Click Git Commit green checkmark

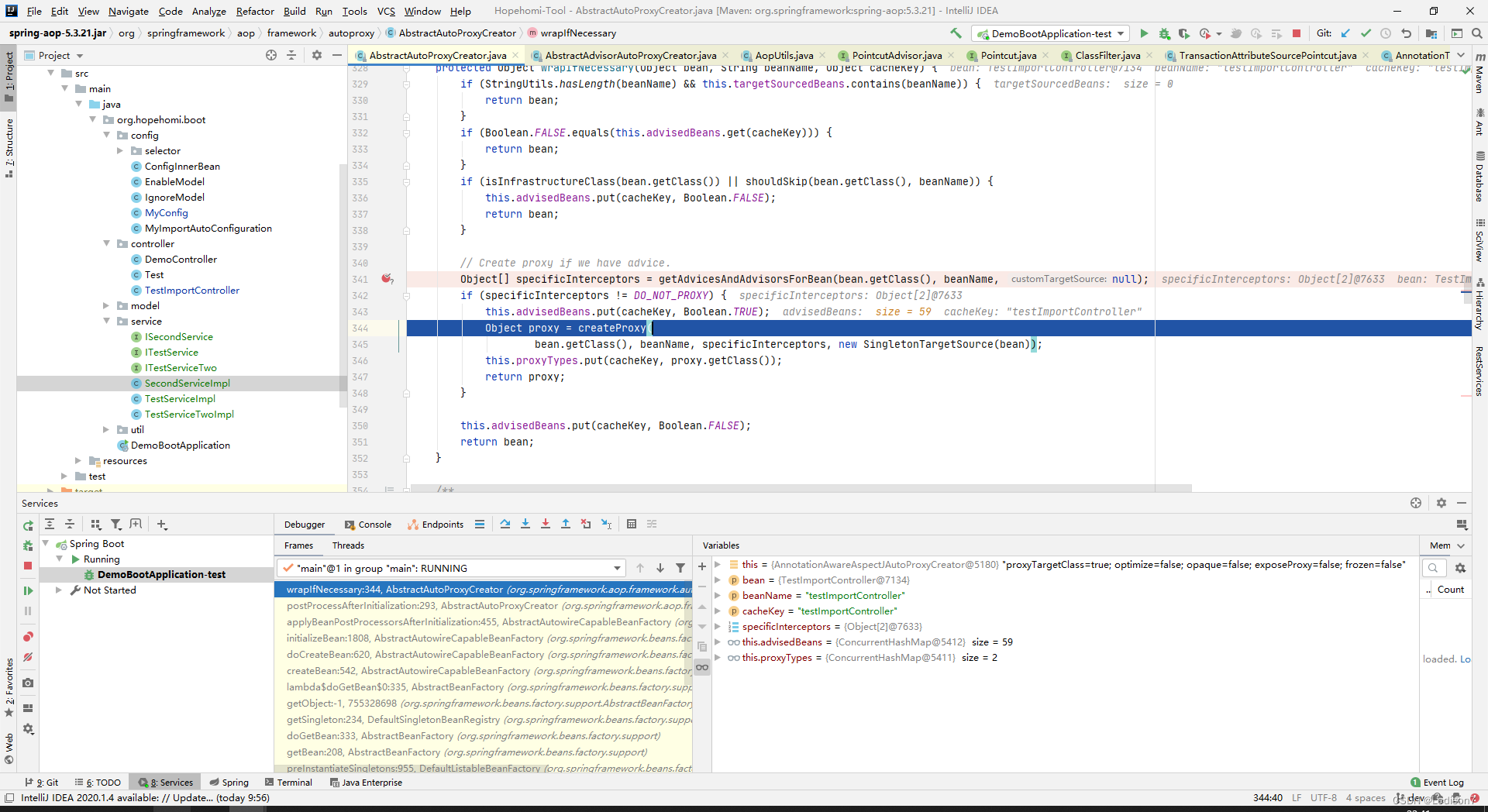pos(1366,33)
